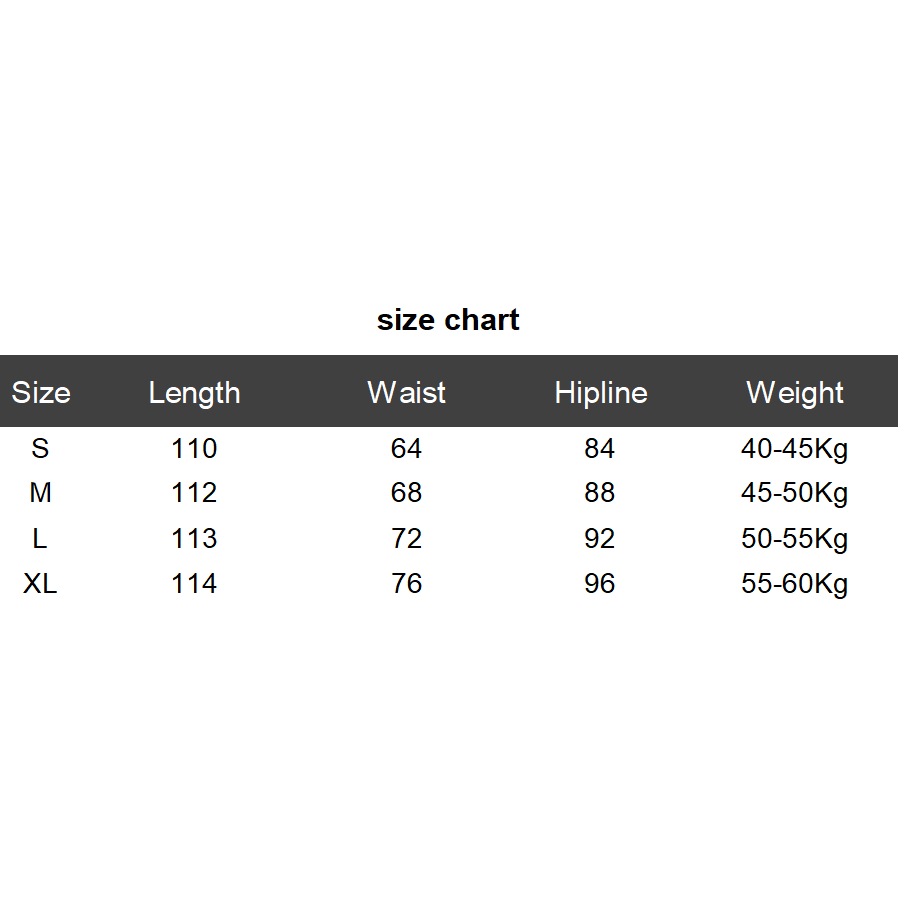Click the waist value 68

click(406, 493)
